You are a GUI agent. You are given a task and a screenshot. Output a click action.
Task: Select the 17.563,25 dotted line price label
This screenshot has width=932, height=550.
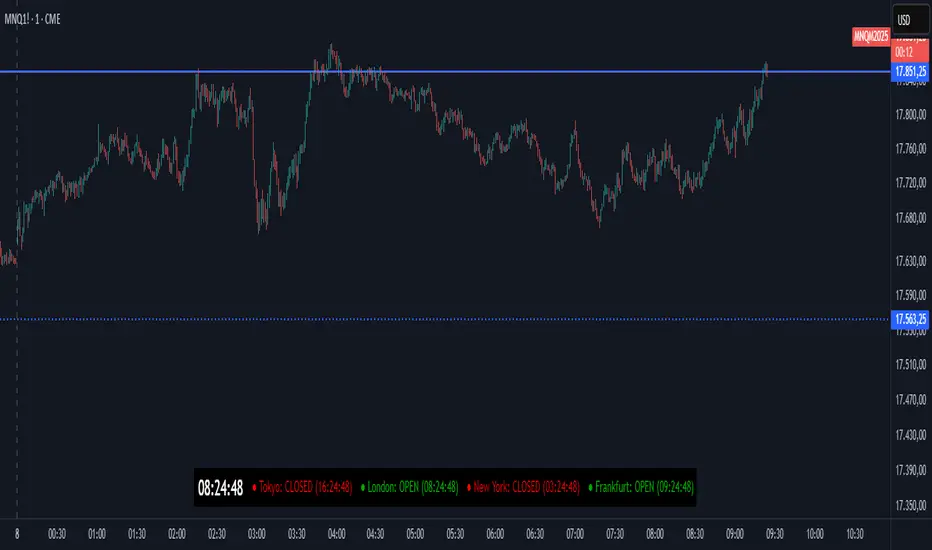910,319
